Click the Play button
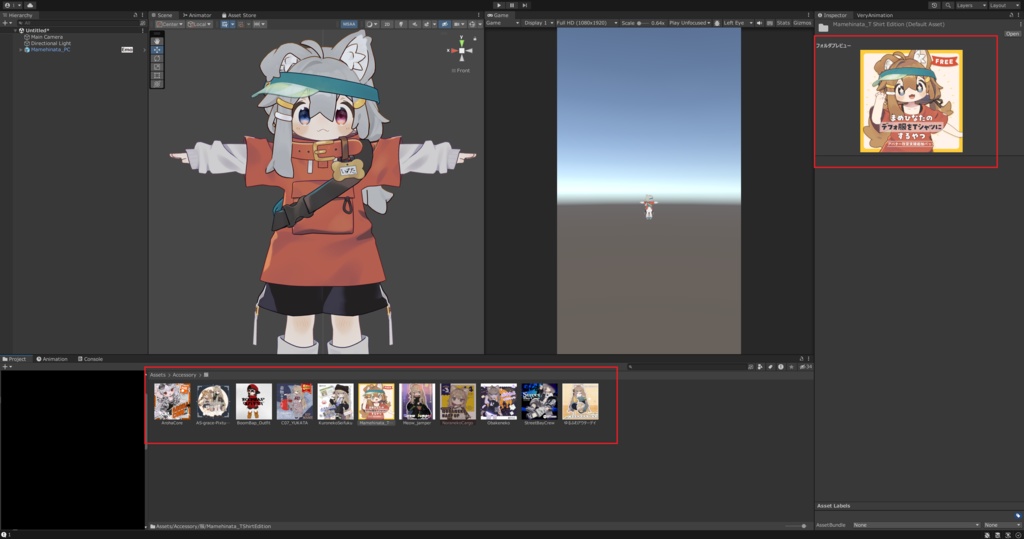Image resolution: width=1024 pixels, height=539 pixels. 499,5
